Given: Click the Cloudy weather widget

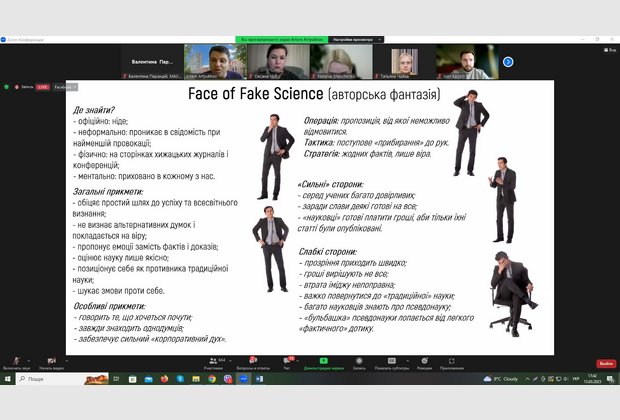Looking at the screenshot, I should click(x=501, y=379).
